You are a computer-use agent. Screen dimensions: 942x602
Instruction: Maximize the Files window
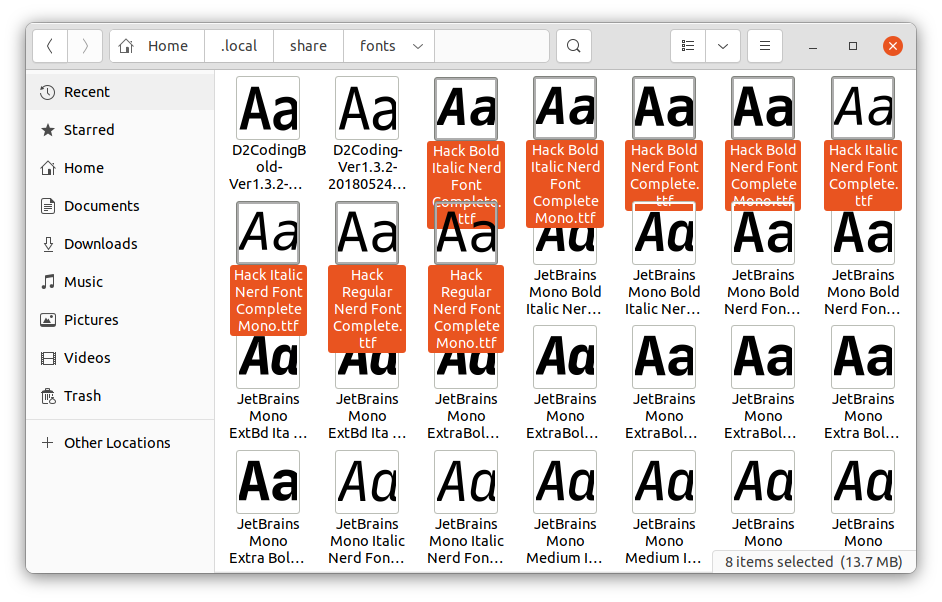tap(852, 46)
